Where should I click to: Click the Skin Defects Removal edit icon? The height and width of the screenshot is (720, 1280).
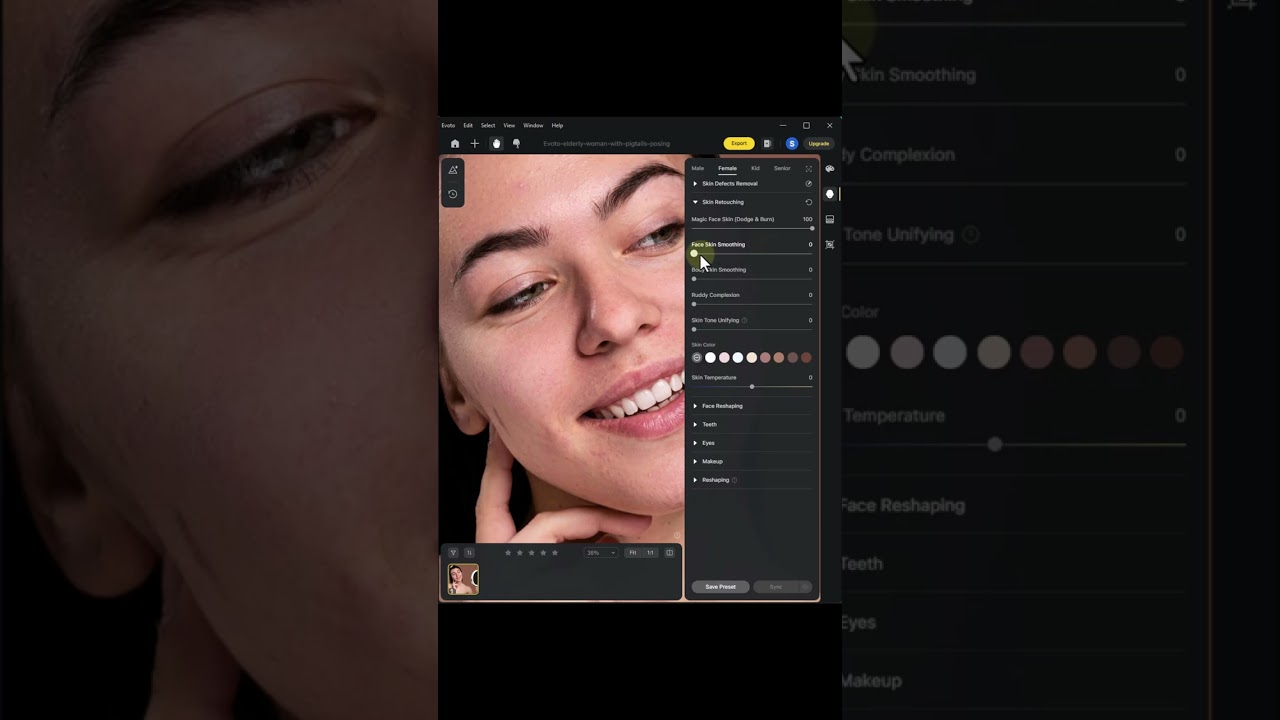point(809,184)
